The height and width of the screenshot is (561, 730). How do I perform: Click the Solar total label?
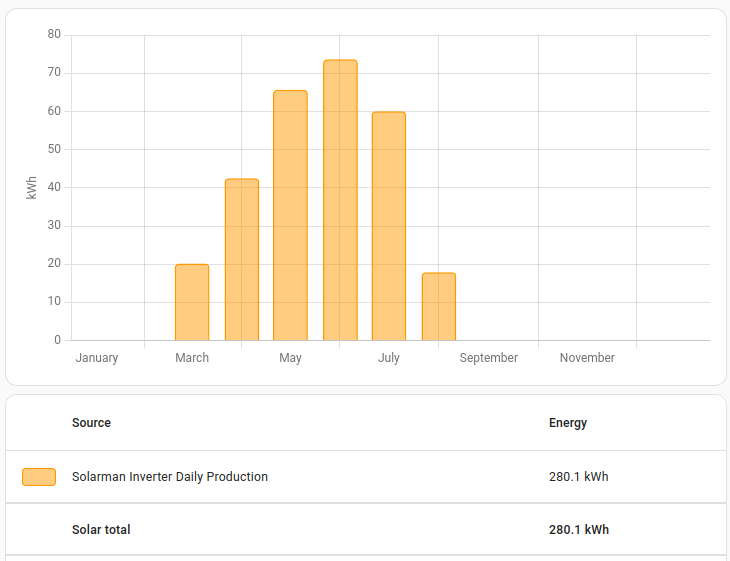101,530
